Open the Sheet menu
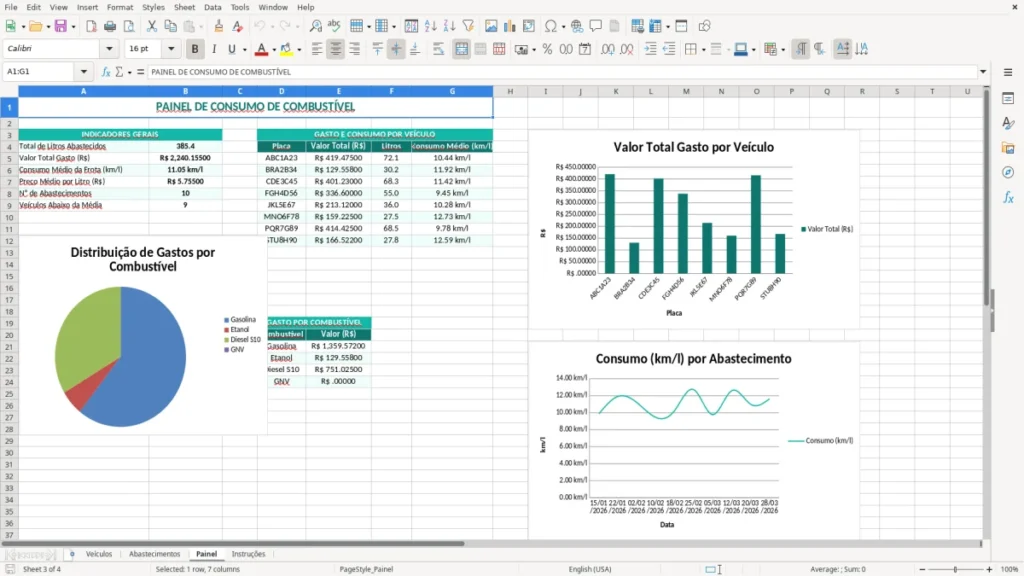1024x576 pixels. click(184, 7)
